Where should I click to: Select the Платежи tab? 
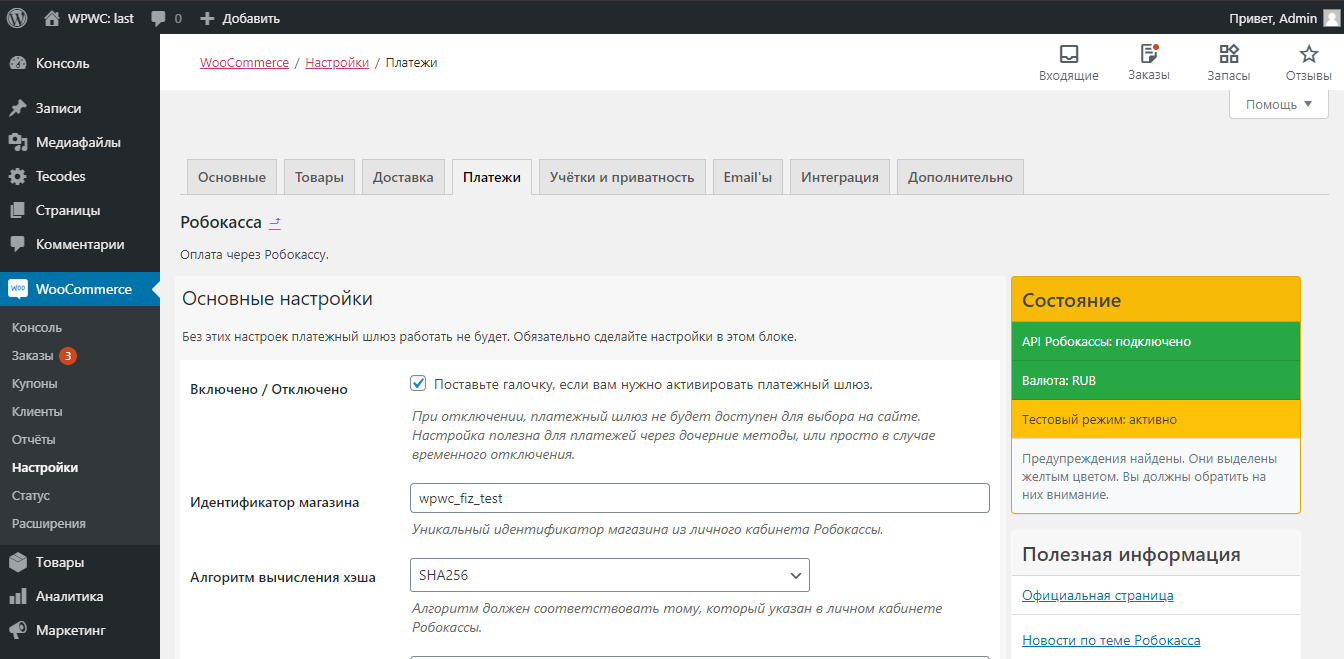[492, 177]
